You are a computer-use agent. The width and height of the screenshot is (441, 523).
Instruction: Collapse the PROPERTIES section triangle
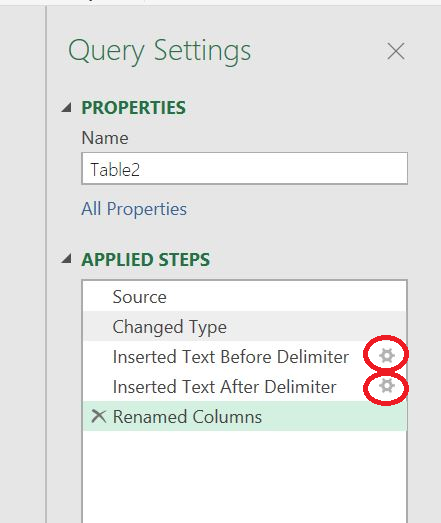[x=67, y=107]
